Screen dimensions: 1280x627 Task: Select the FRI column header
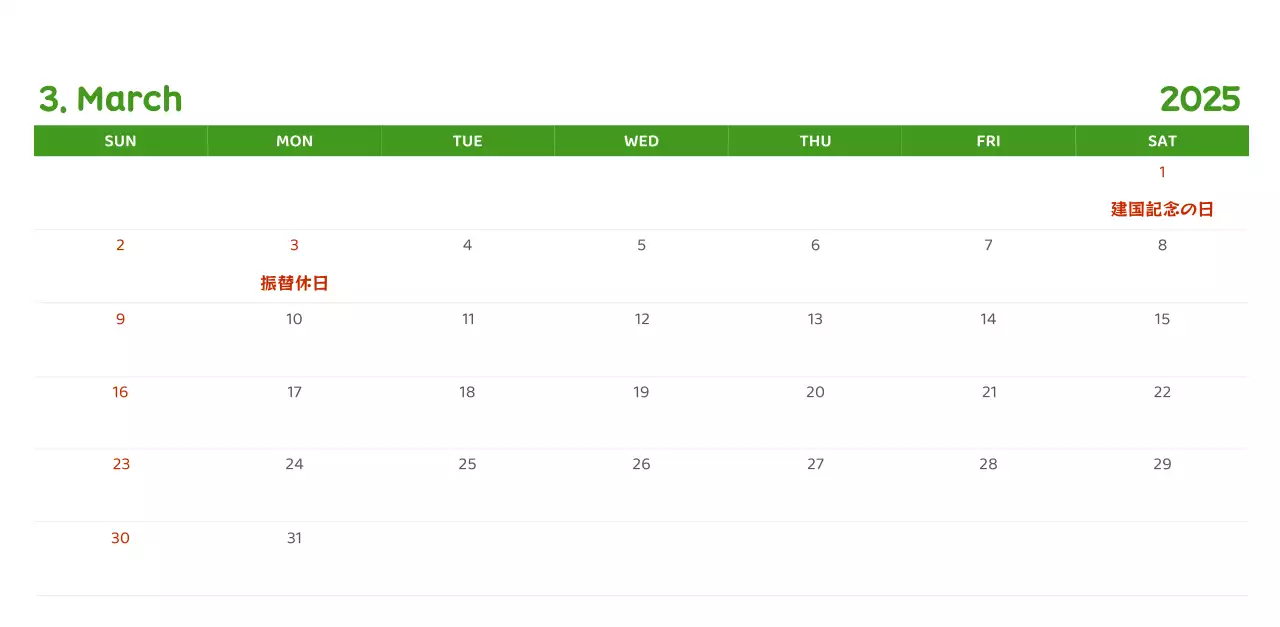[x=988, y=141]
